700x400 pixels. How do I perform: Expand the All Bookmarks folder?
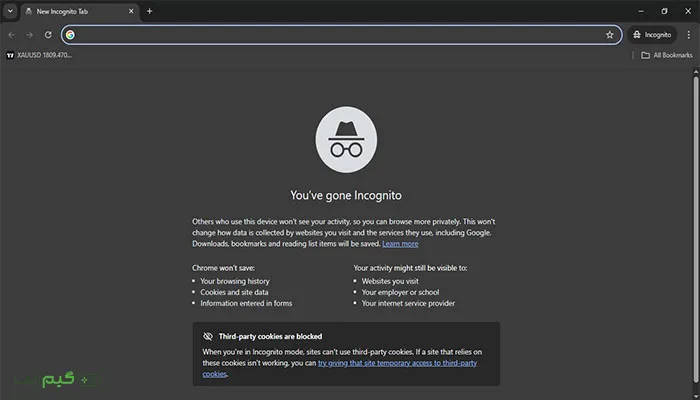[x=665, y=55]
